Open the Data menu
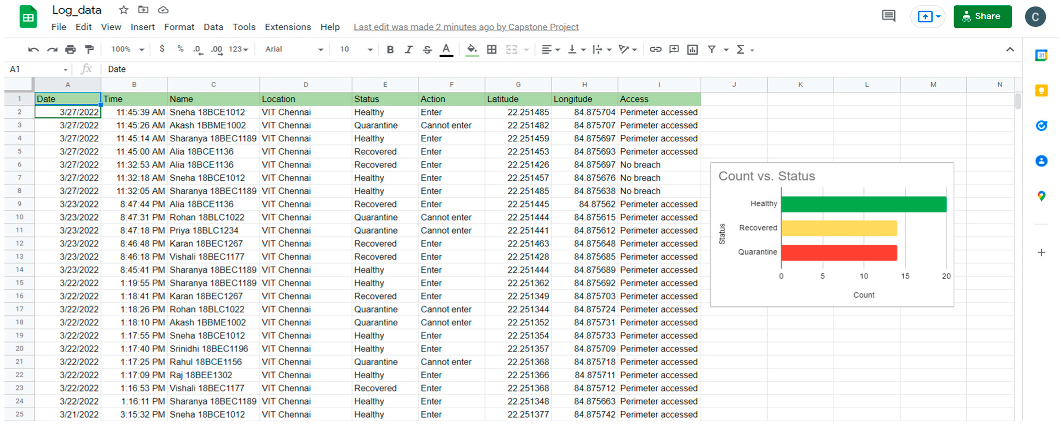This screenshot has width=1062, height=425. (213, 27)
